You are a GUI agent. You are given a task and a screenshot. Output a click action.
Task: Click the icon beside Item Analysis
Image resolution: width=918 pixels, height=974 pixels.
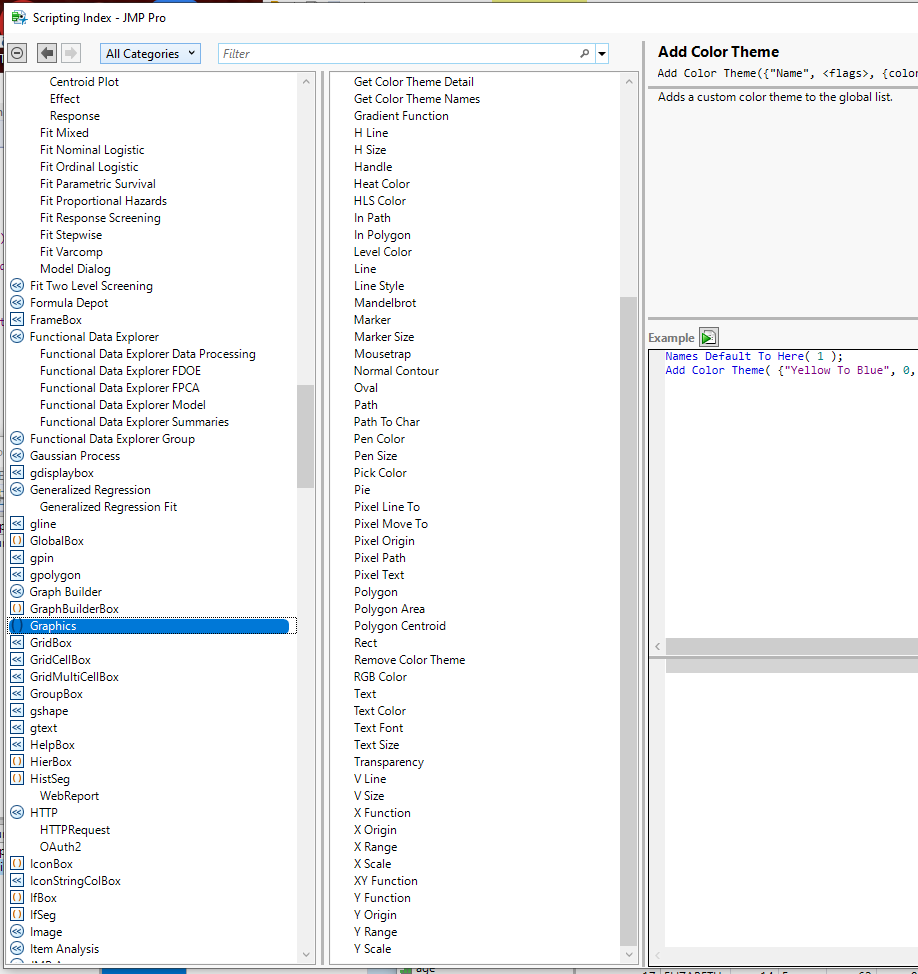[17, 949]
